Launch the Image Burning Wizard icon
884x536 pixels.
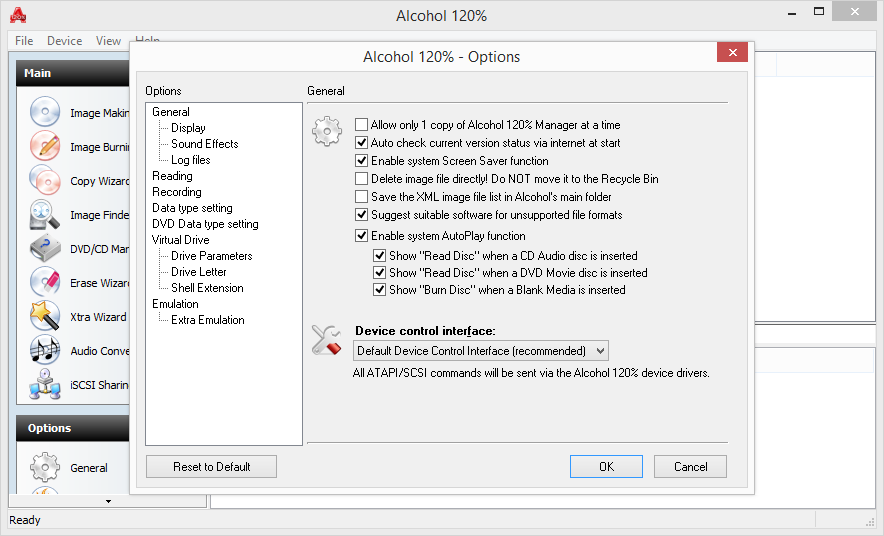[x=45, y=145]
